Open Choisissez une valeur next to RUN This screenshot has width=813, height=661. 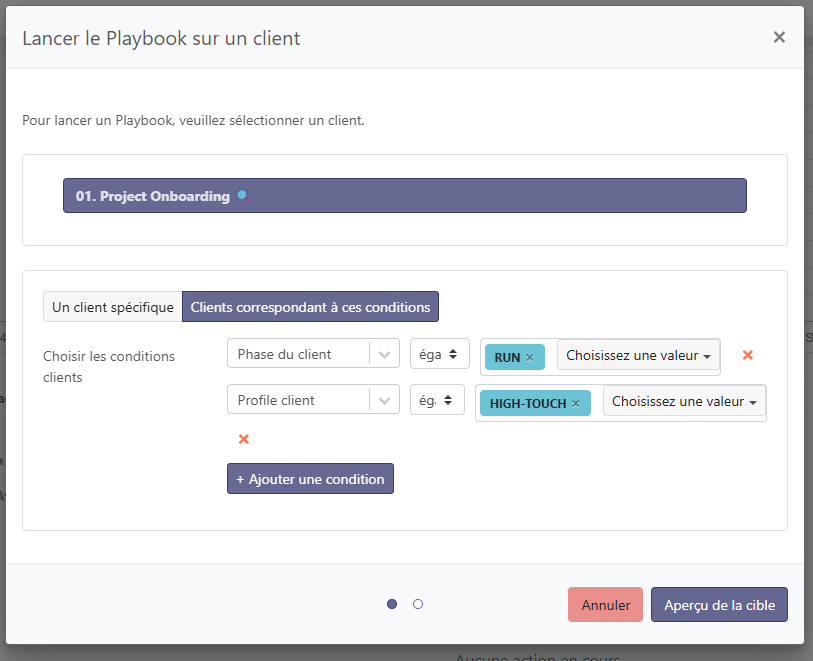click(638, 355)
